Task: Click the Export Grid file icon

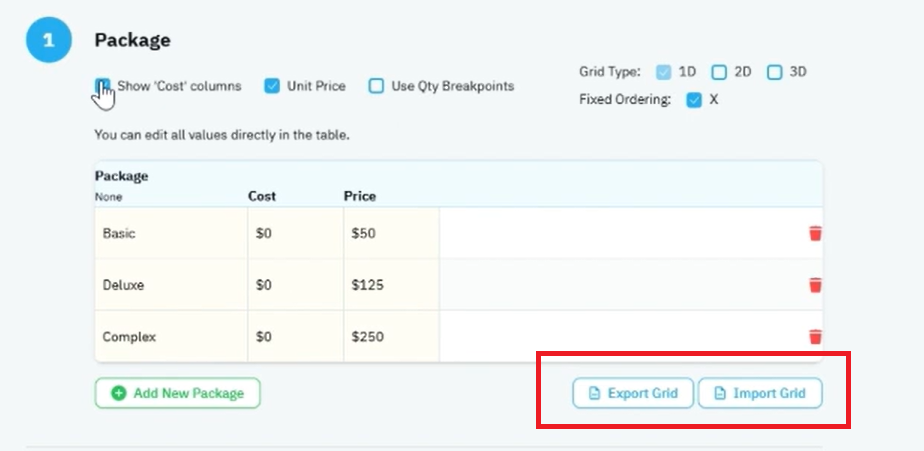Action: click(595, 393)
